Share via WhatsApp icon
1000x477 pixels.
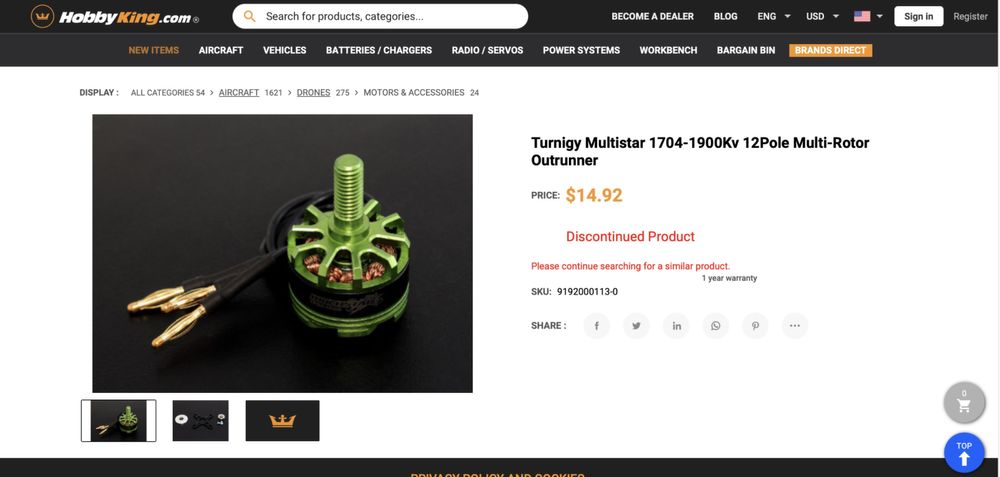(x=716, y=326)
